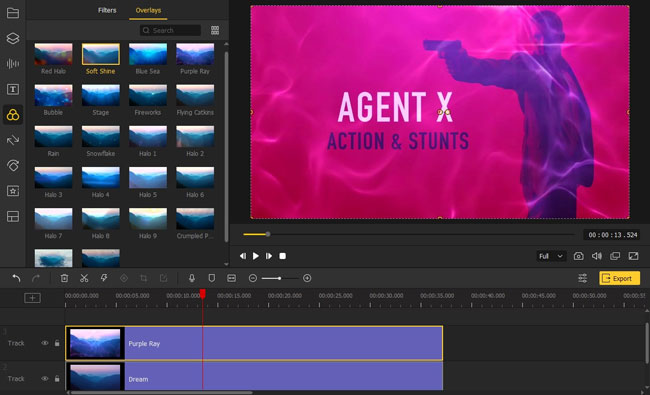This screenshot has height=395, width=650.
Task: Lock the Purple Ray track
Action: 57,343
